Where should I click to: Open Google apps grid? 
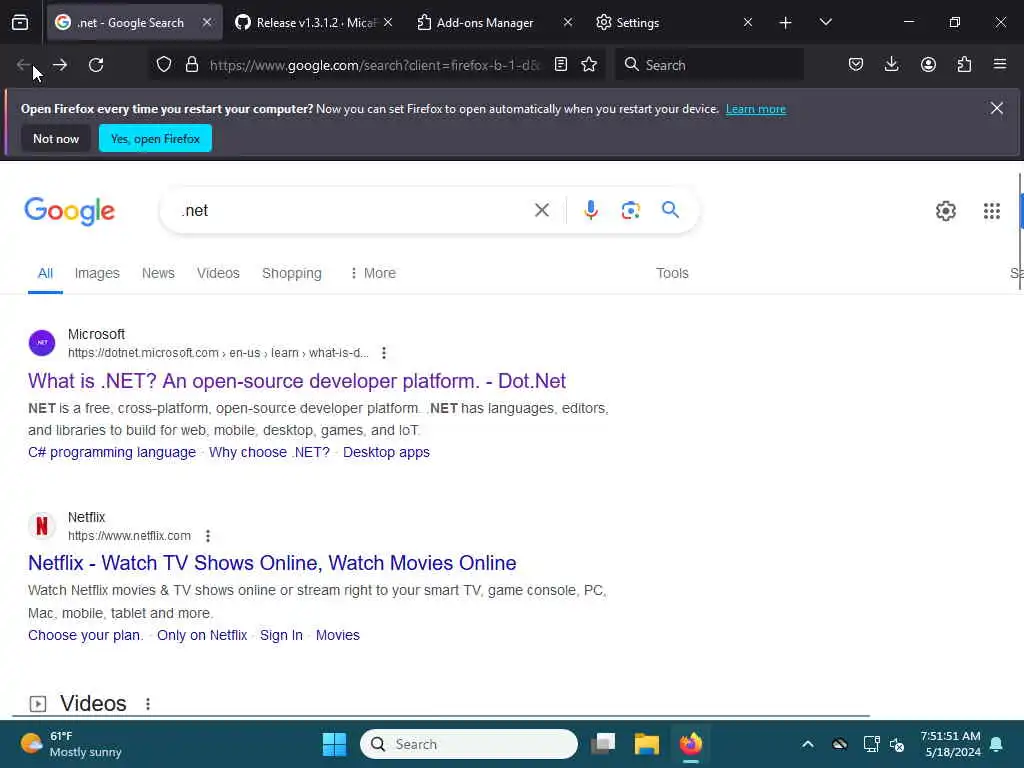[x=991, y=211]
